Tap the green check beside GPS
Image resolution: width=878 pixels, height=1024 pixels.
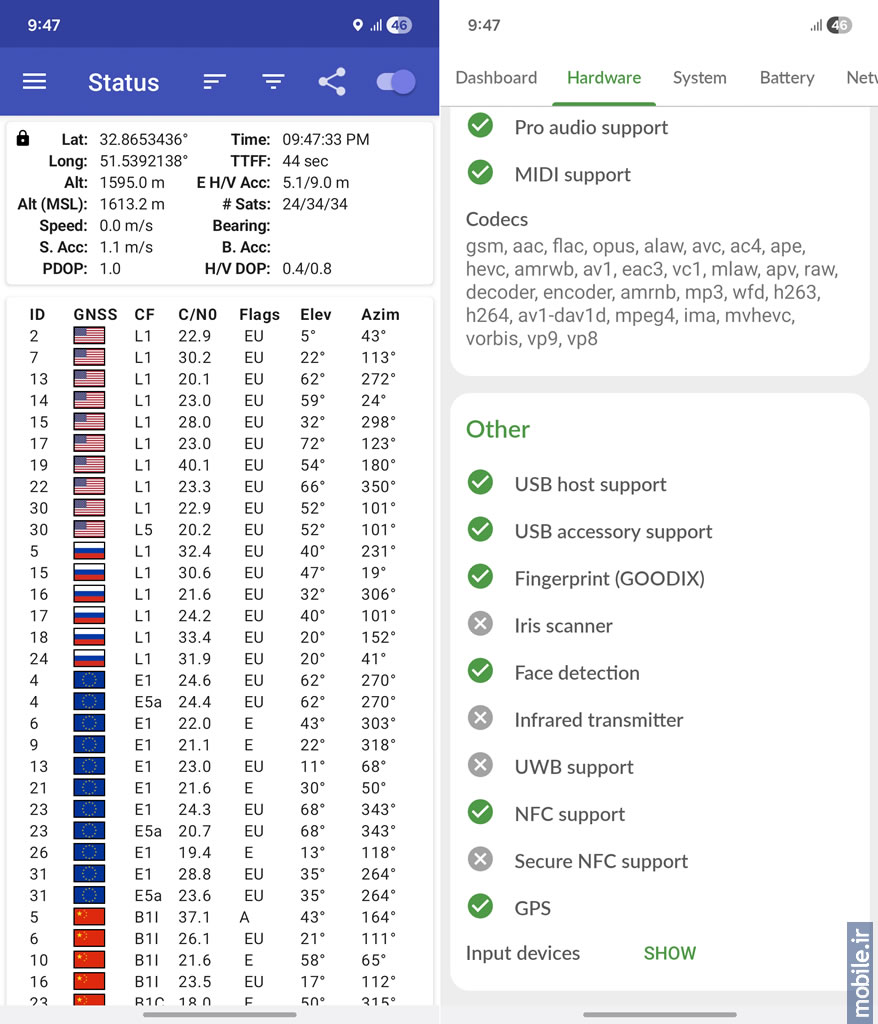[x=480, y=906]
